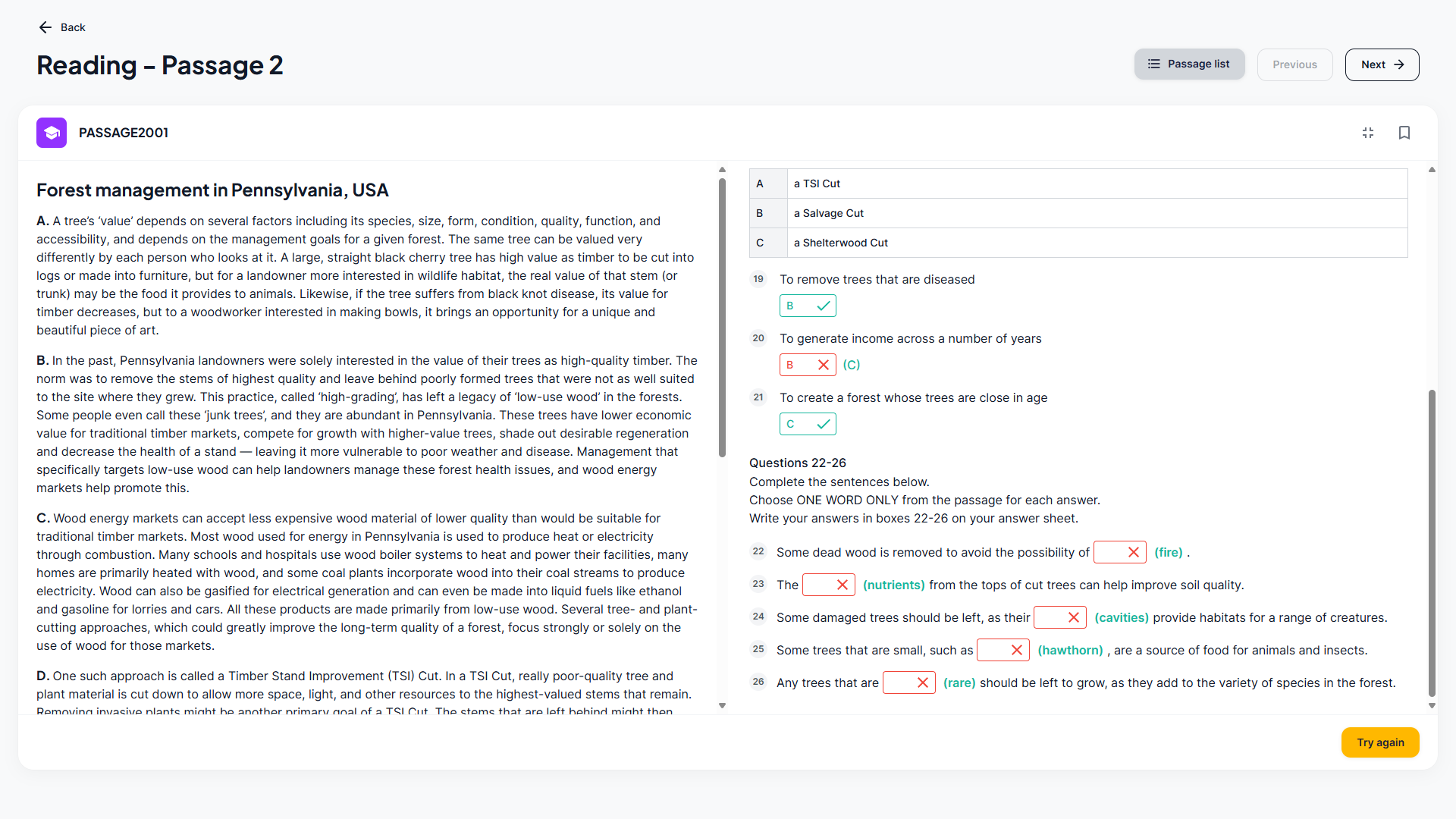
Task: Click the correct answer hint (nutrients)
Action: click(893, 585)
